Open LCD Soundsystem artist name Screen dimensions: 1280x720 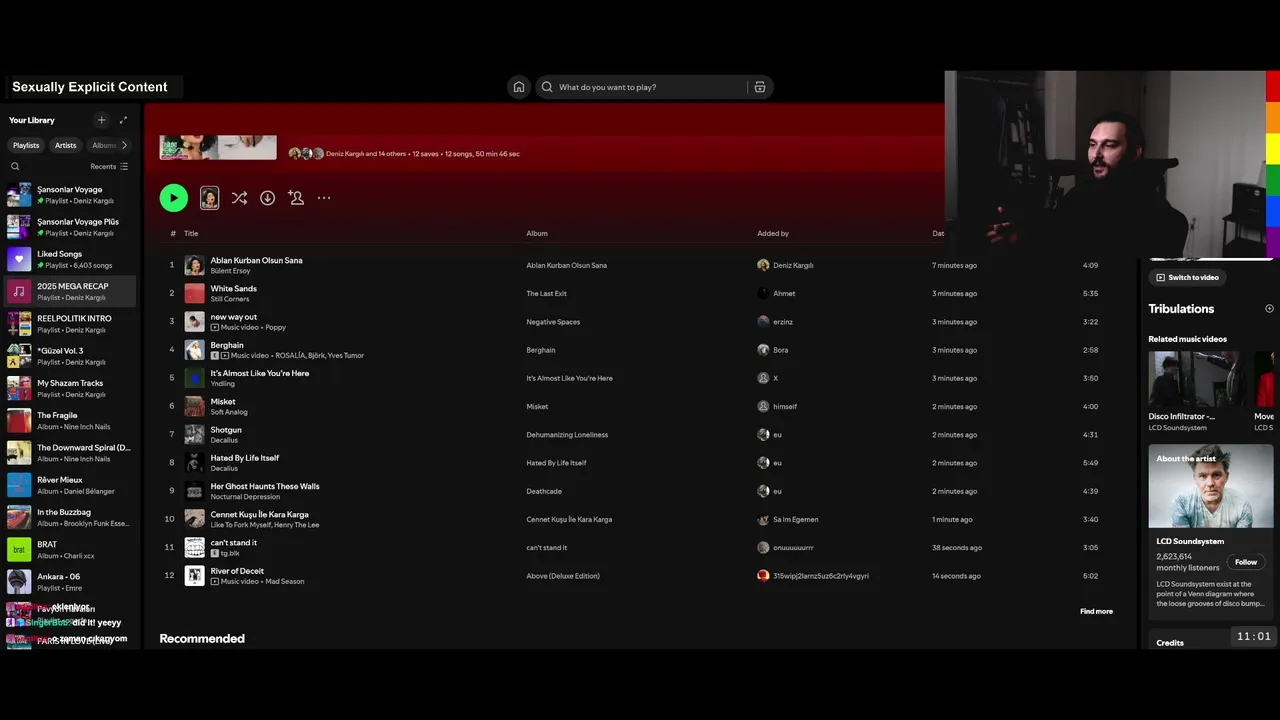click(x=1190, y=541)
